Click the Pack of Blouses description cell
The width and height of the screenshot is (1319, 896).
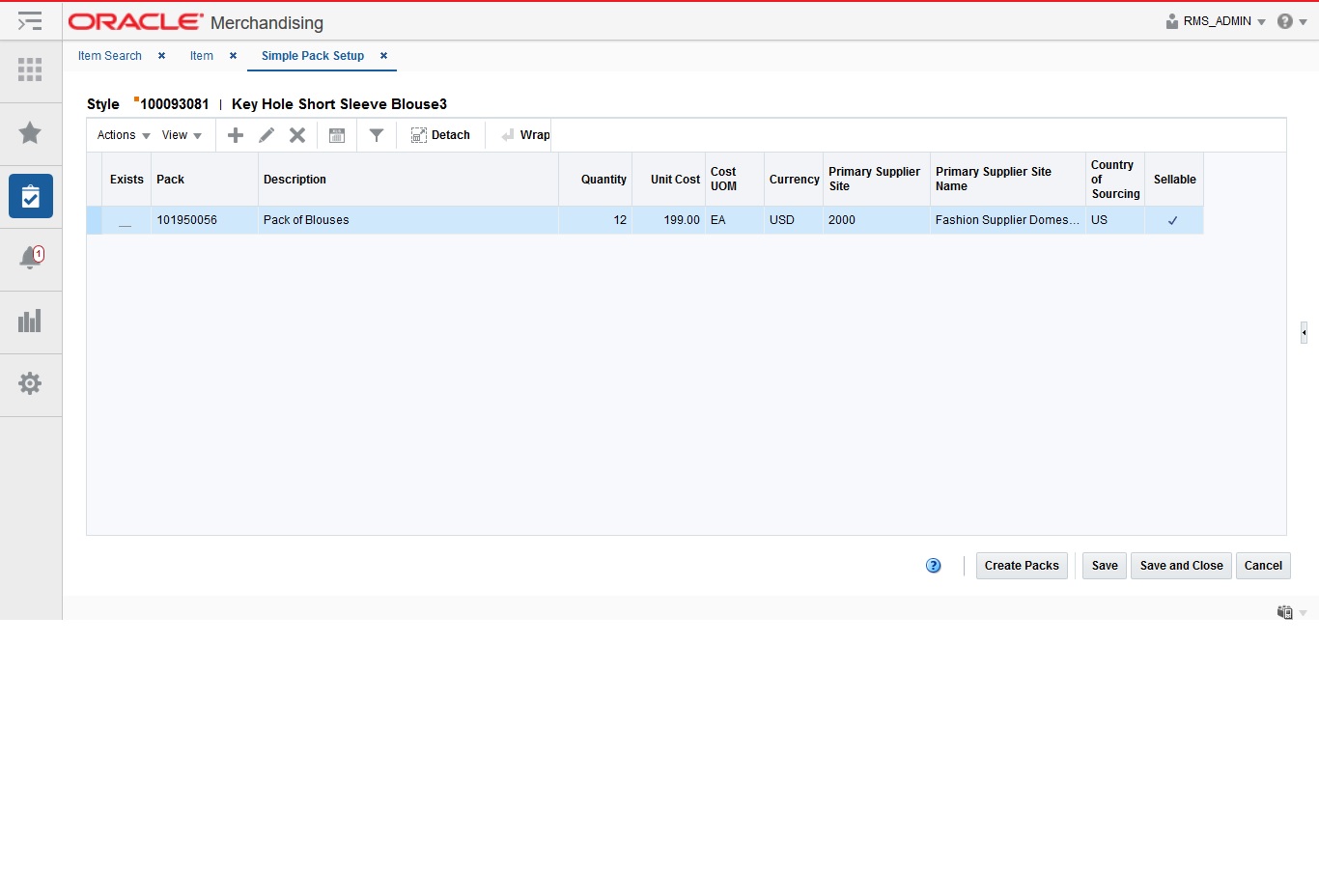pyautogui.click(x=408, y=220)
